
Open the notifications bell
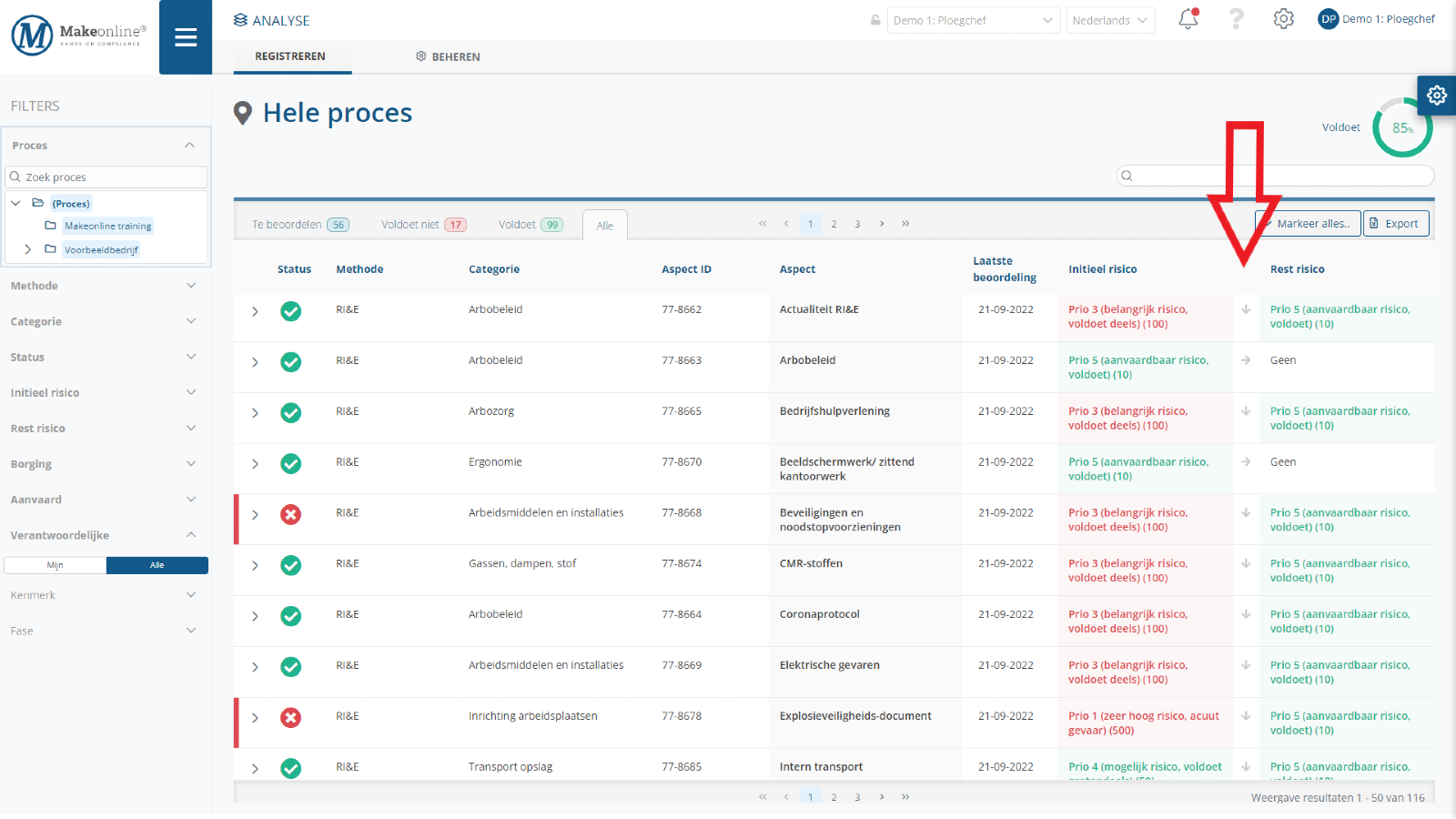pyautogui.click(x=1188, y=19)
